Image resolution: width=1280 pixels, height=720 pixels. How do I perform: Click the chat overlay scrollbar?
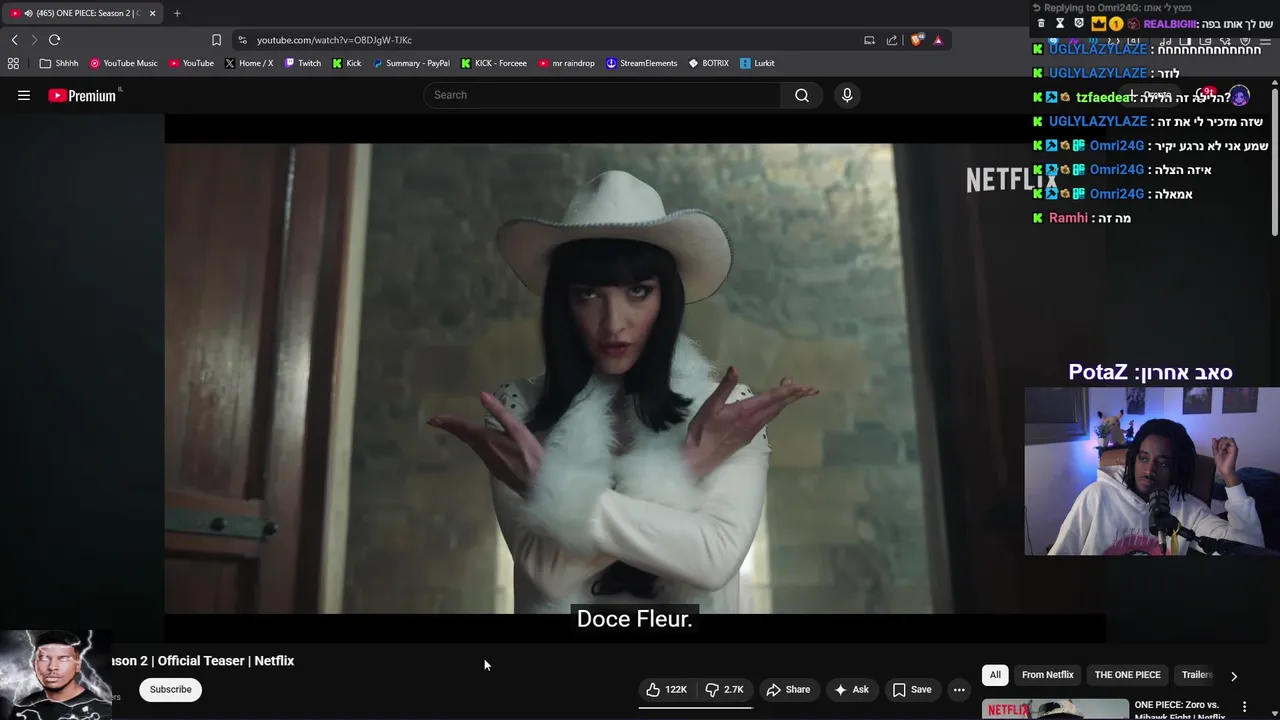point(1274,160)
